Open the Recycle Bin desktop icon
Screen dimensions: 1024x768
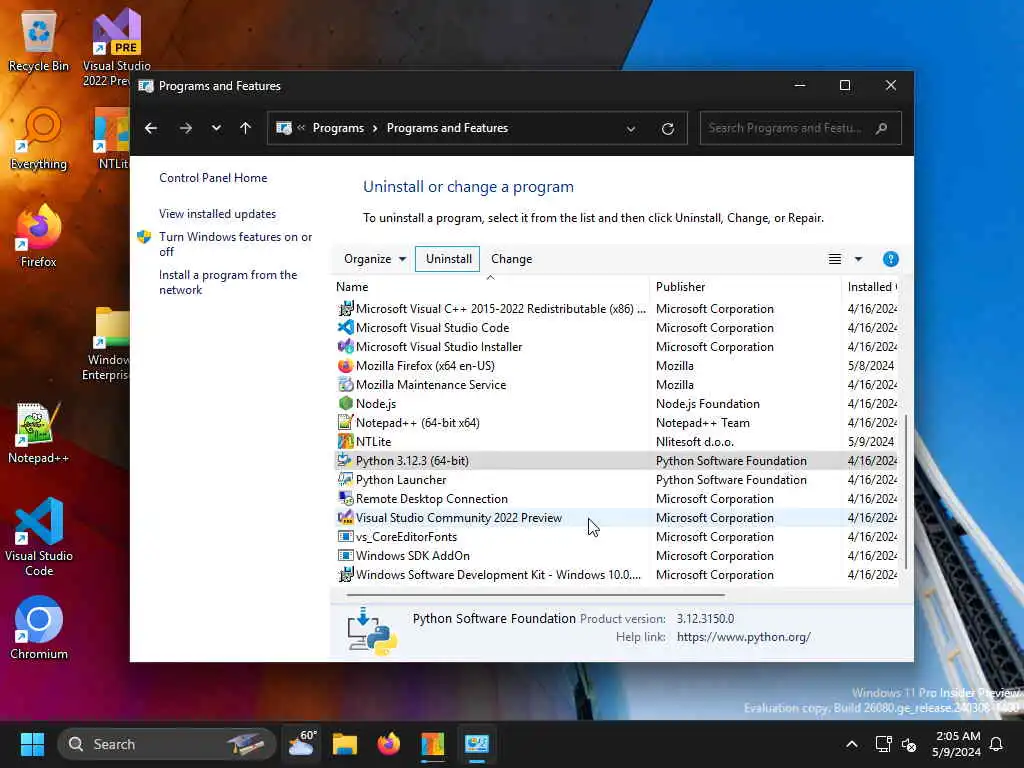39,40
